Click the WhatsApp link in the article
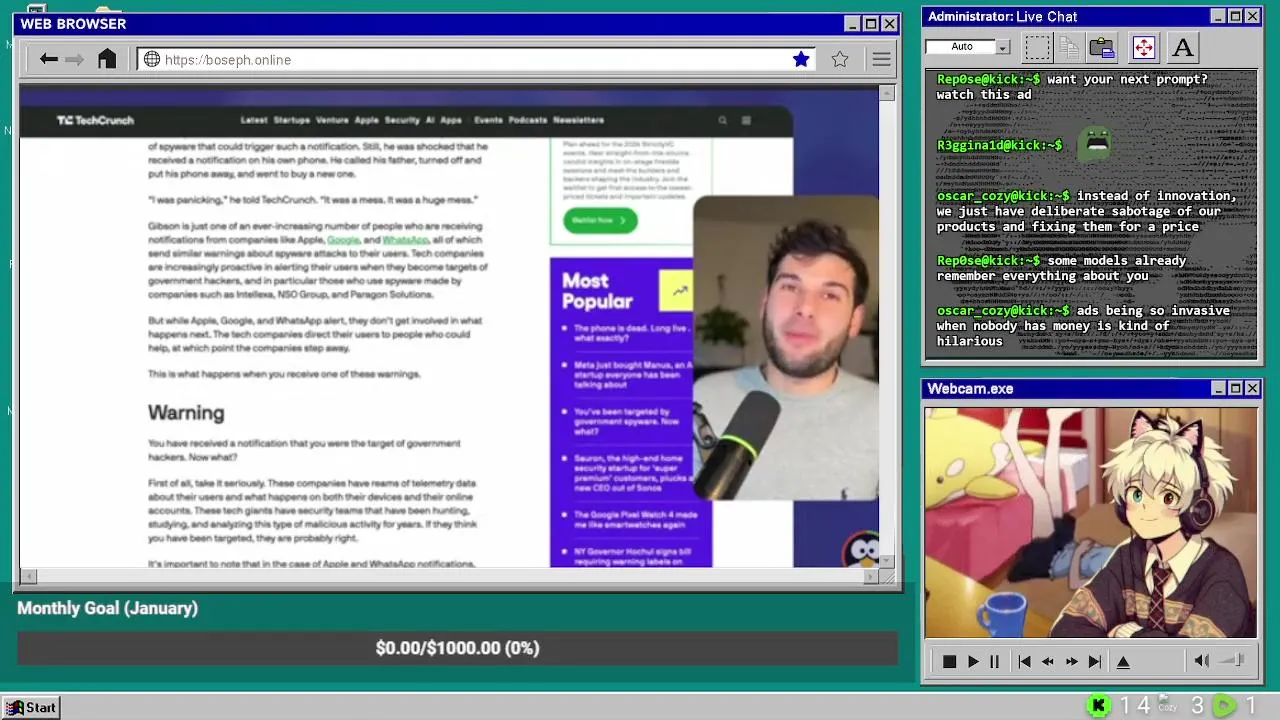This screenshot has height=720, width=1280. [x=405, y=240]
